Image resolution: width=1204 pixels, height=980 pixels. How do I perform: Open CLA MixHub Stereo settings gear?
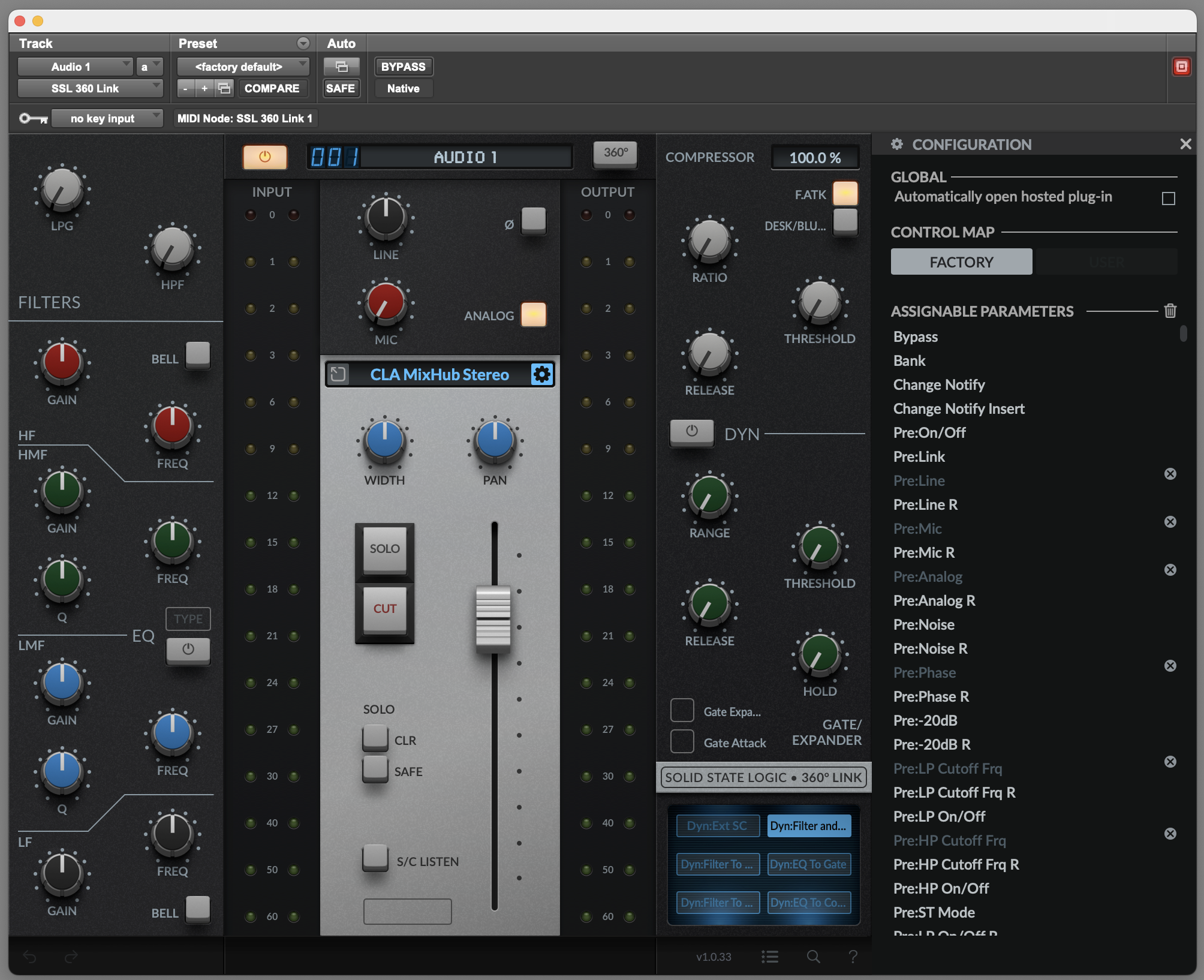coord(541,374)
